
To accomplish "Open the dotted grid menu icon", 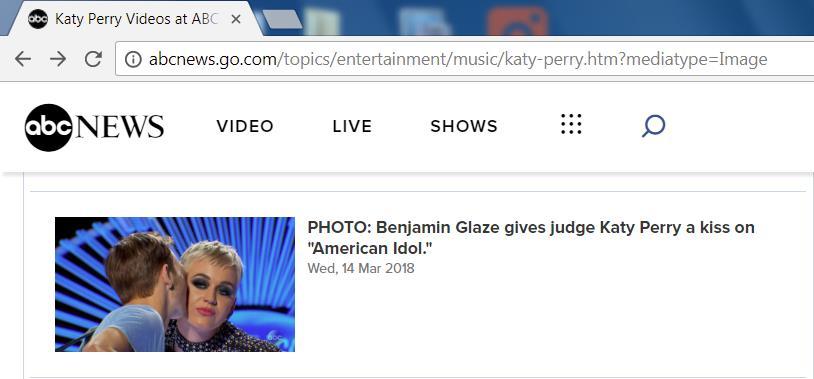I will pos(571,124).
